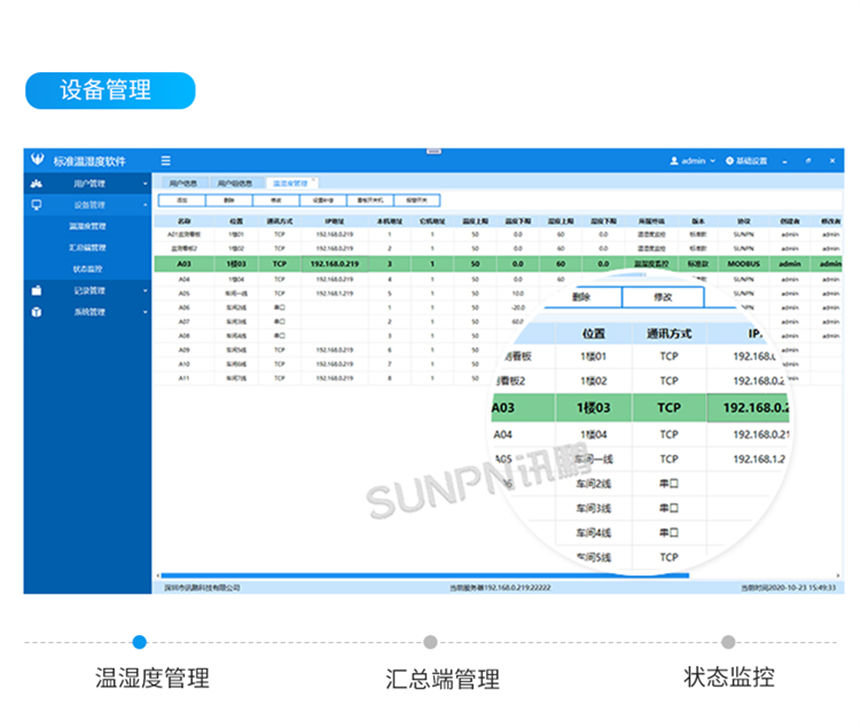This screenshot has height=728, width=860.
Task: Click the 记录管理 briefcase icon
Action: [x=37, y=290]
